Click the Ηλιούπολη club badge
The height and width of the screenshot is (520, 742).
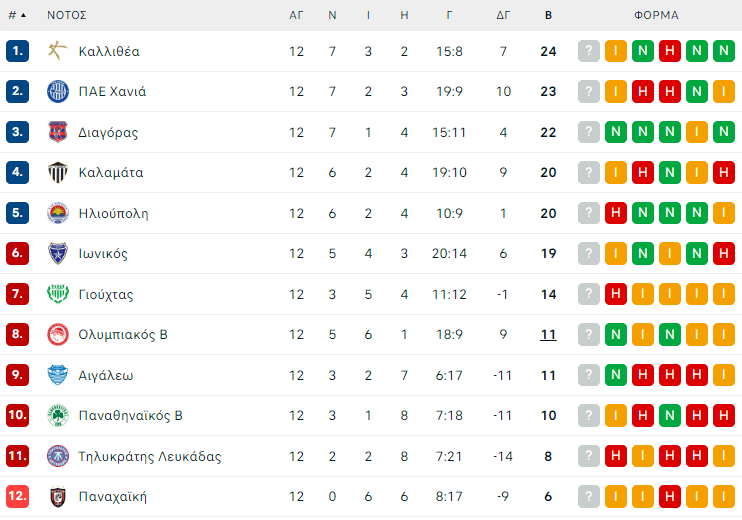[58, 213]
